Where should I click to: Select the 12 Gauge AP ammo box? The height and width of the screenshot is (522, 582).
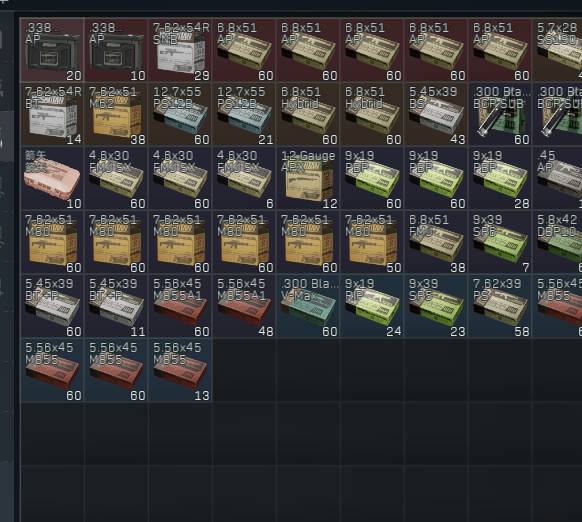point(308,179)
